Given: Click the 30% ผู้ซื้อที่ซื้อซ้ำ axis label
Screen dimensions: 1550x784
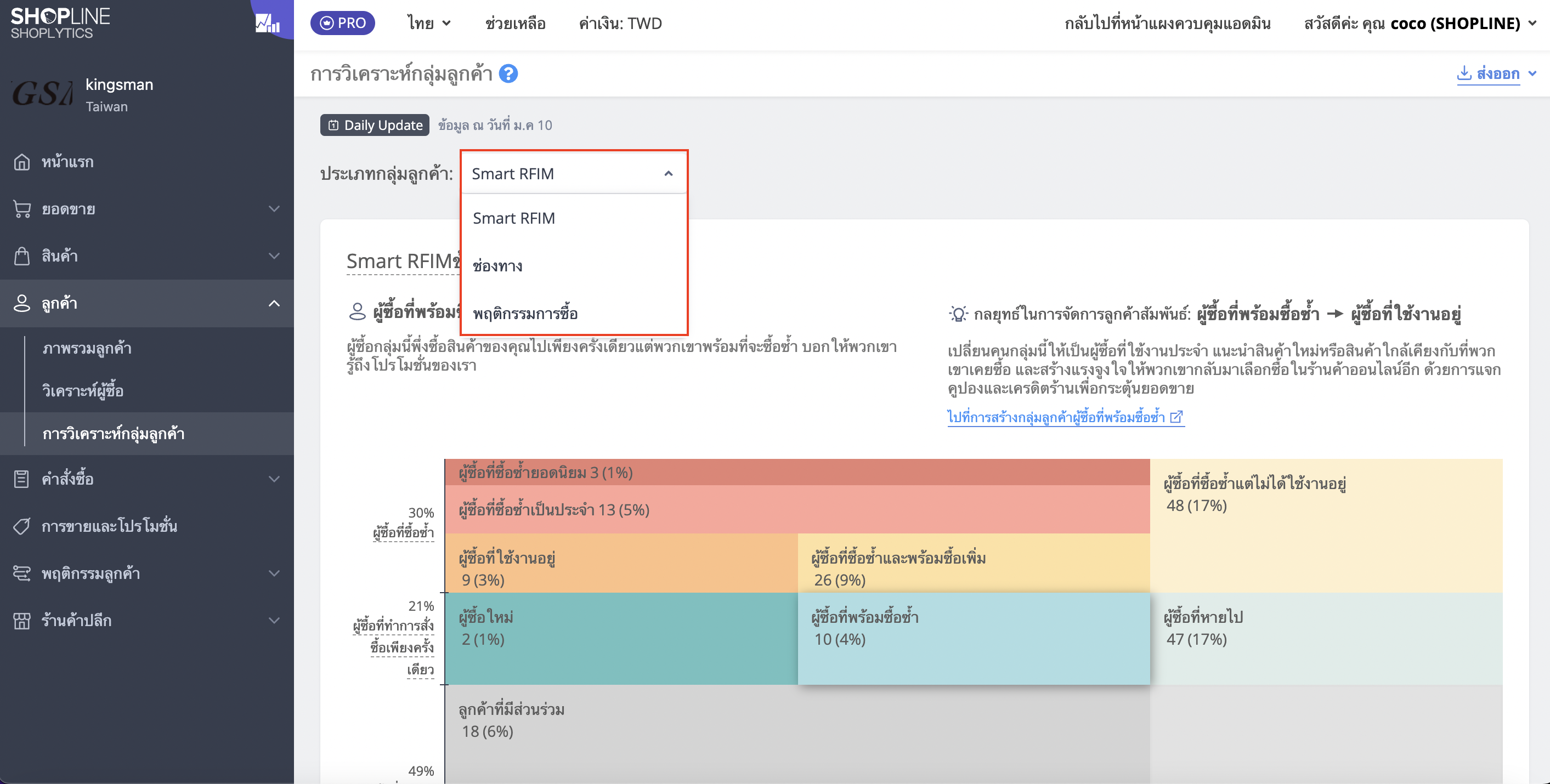Looking at the screenshot, I should pyautogui.click(x=403, y=523).
